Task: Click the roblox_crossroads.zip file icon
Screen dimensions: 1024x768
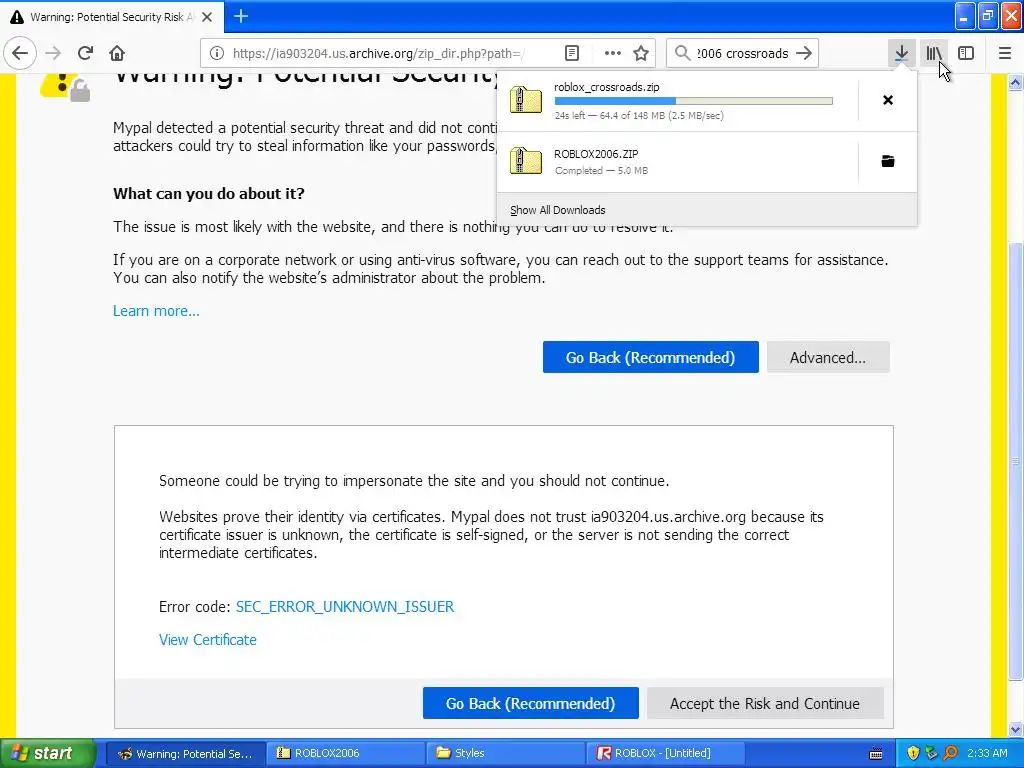Action: point(526,100)
